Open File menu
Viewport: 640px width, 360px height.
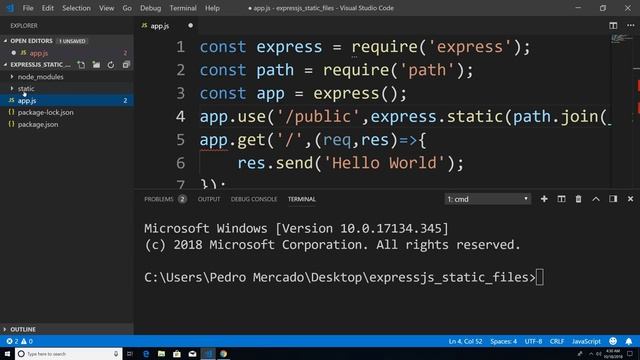28,8
